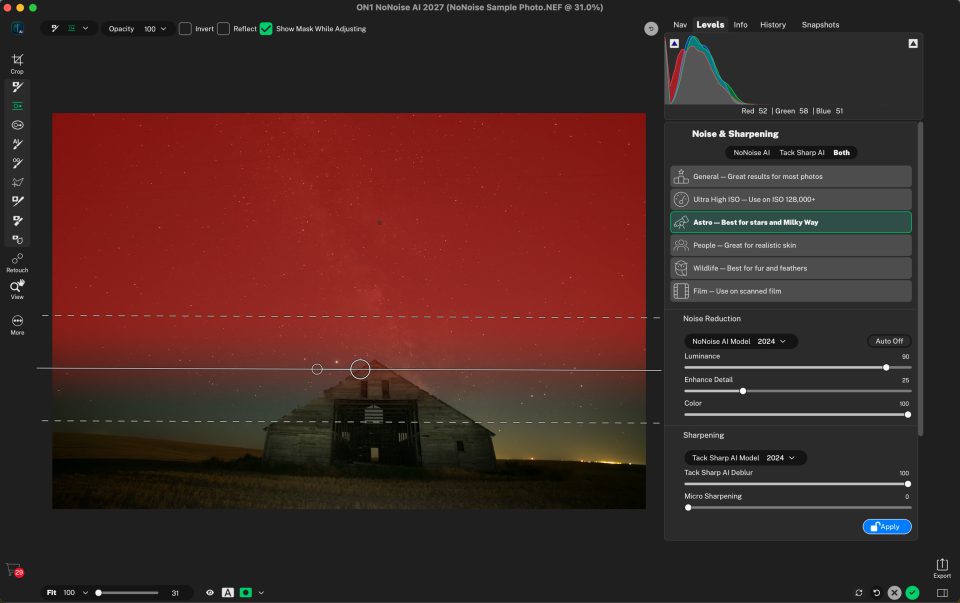Open the shopping cart with 29 badge
The height and width of the screenshot is (603, 960).
pyautogui.click(x=15, y=570)
